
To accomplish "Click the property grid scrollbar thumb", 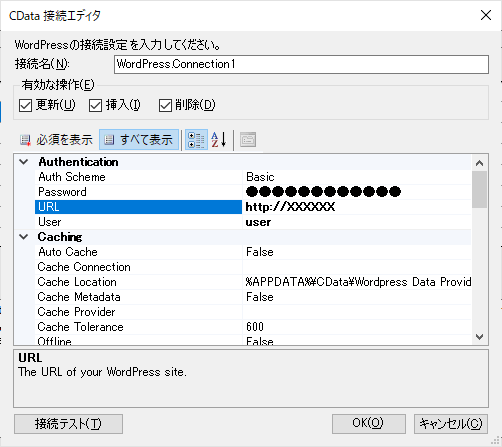I will click(x=479, y=189).
